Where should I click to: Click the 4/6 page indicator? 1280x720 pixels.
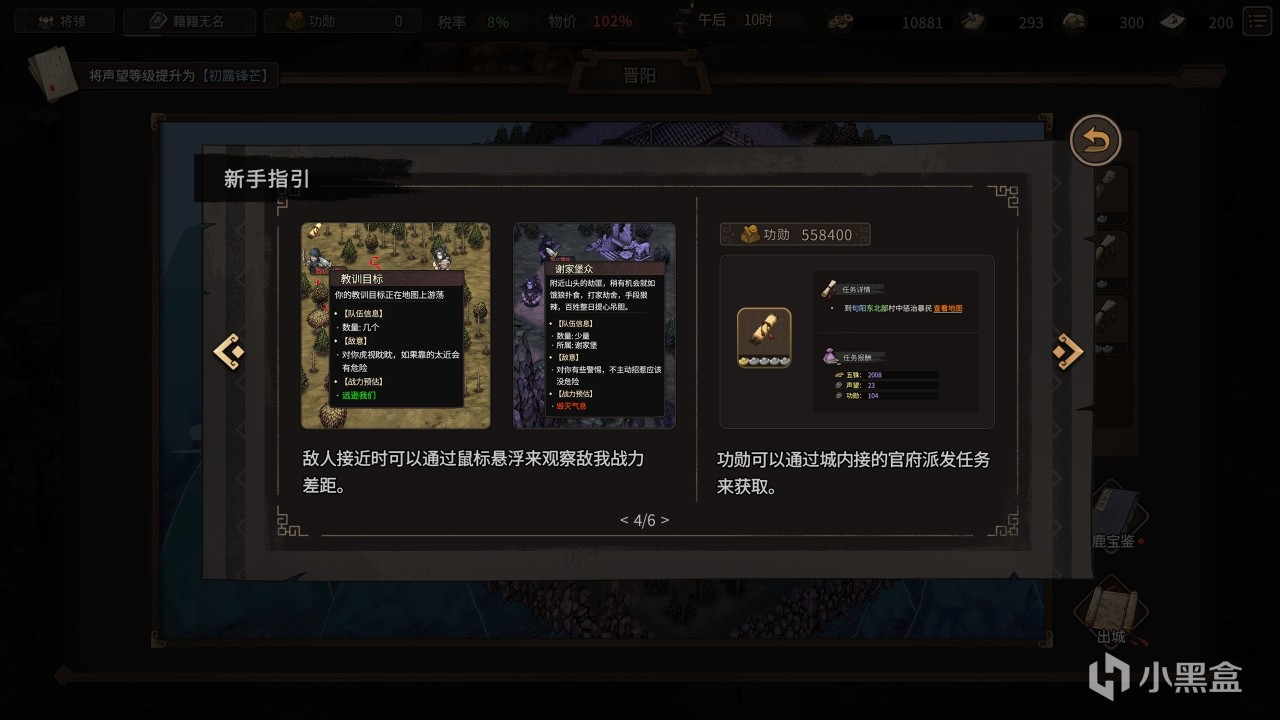[644, 520]
